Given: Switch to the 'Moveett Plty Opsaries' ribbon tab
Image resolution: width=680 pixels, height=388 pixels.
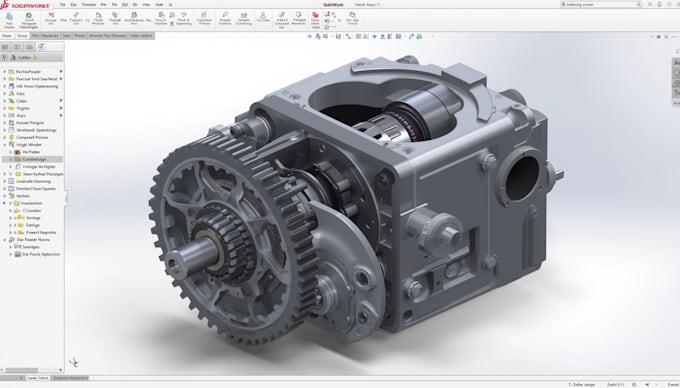Looking at the screenshot, I should [108, 36].
